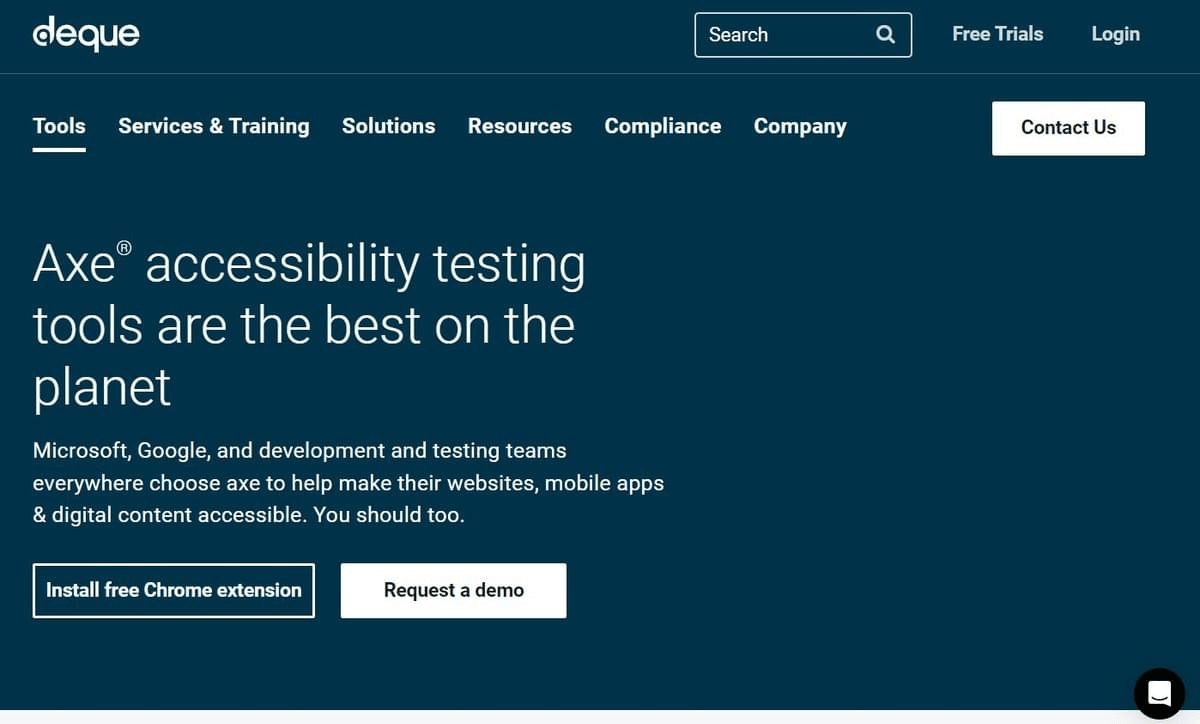Select the Compliance menu item

662,126
